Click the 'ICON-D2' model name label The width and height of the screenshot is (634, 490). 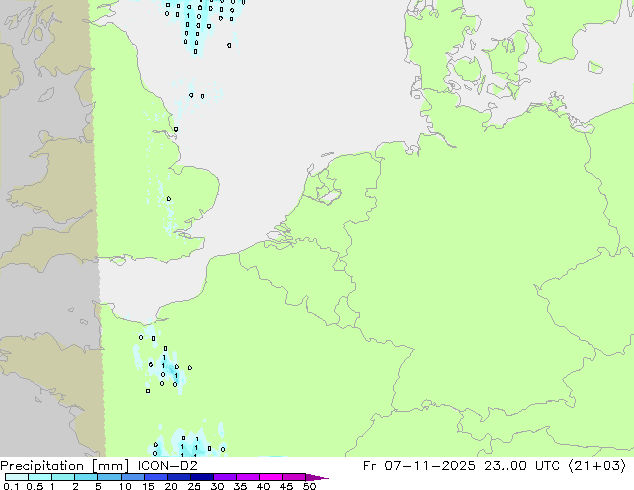(167, 466)
